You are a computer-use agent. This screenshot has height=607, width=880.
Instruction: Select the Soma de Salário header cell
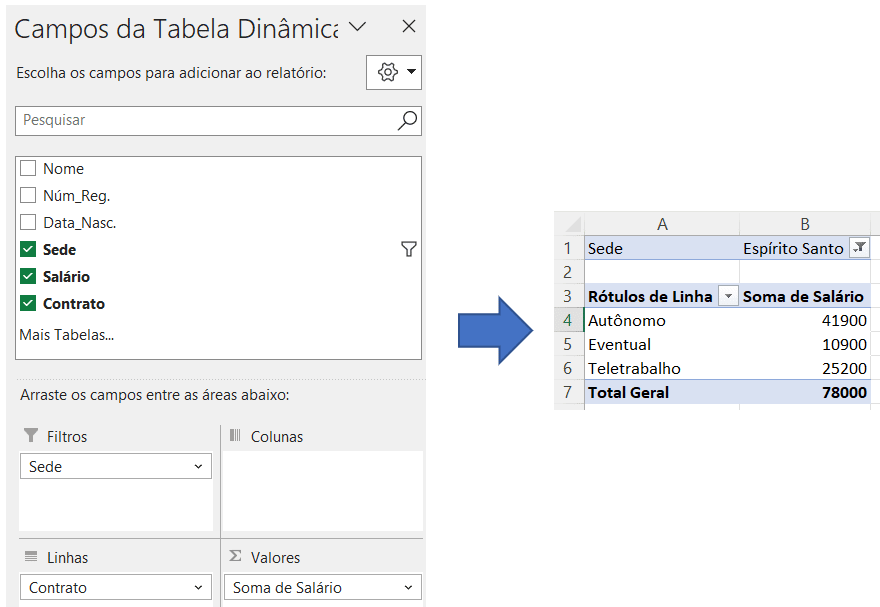tap(805, 296)
